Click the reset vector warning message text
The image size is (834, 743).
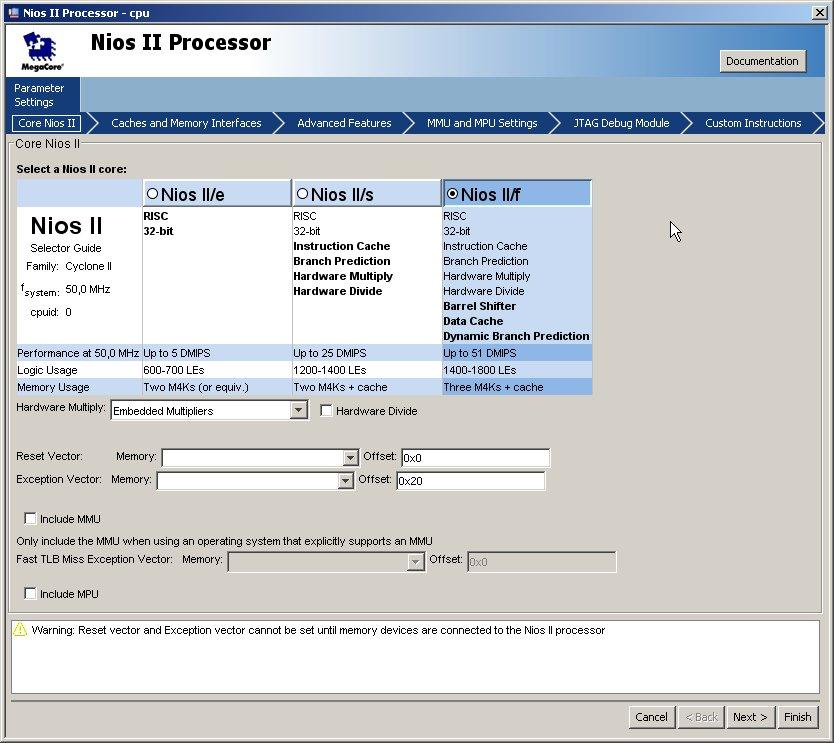click(x=318, y=630)
